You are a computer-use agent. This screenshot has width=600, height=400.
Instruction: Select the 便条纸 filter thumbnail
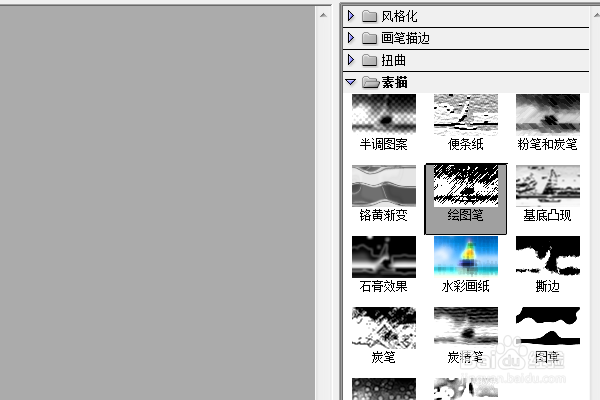466,114
